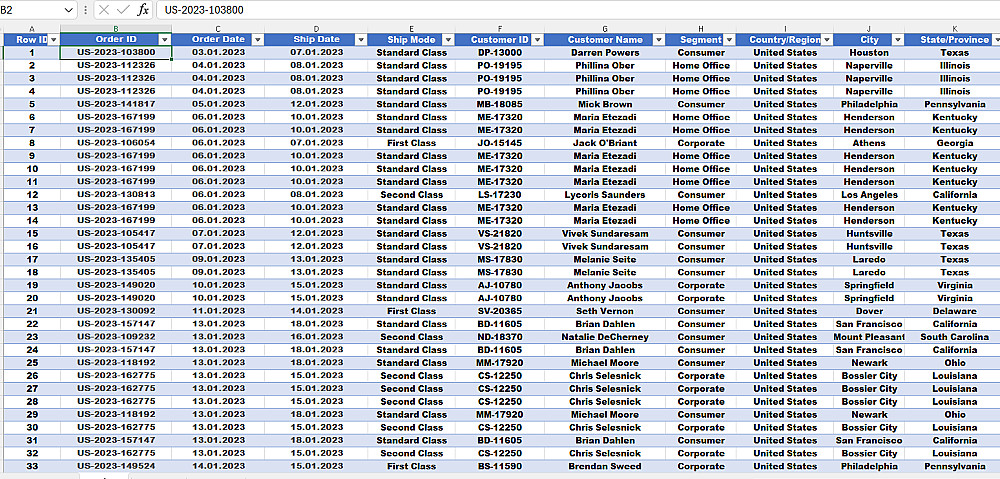This screenshot has height=479, width=1000.
Task: Open the Ship Mode filter dropdown
Action: pyautogui.click(x=448, y=40)
